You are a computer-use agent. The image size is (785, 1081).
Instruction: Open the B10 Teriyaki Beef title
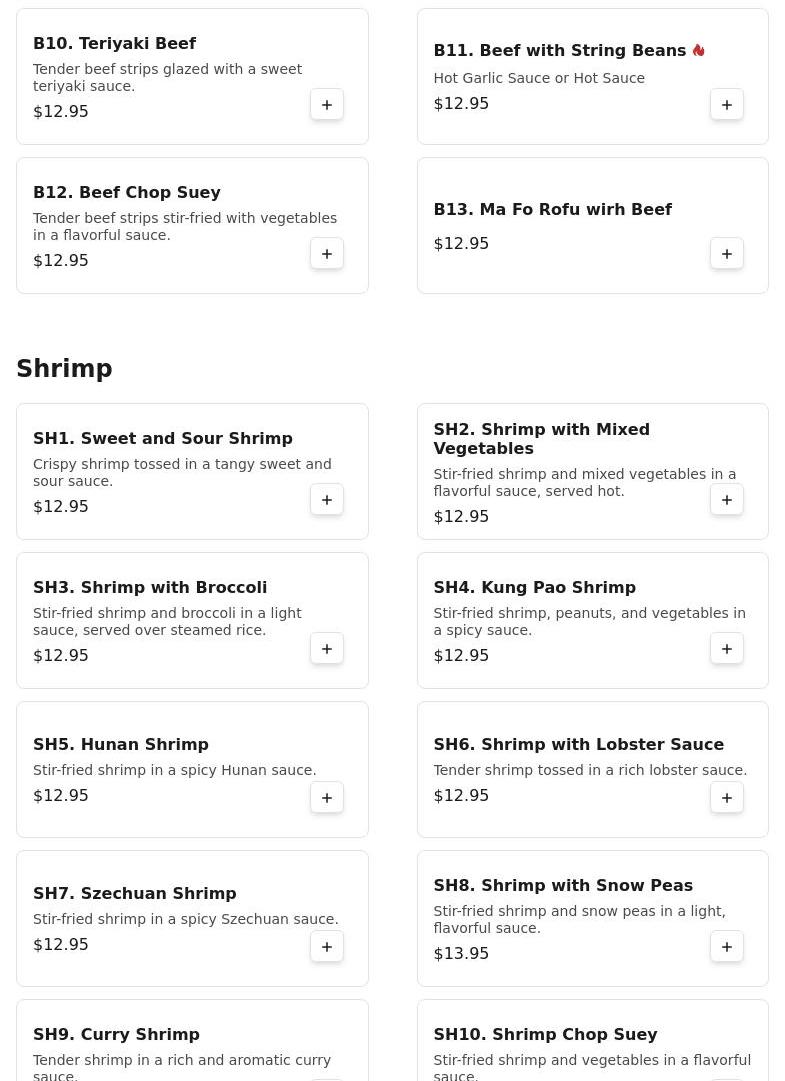114,44
